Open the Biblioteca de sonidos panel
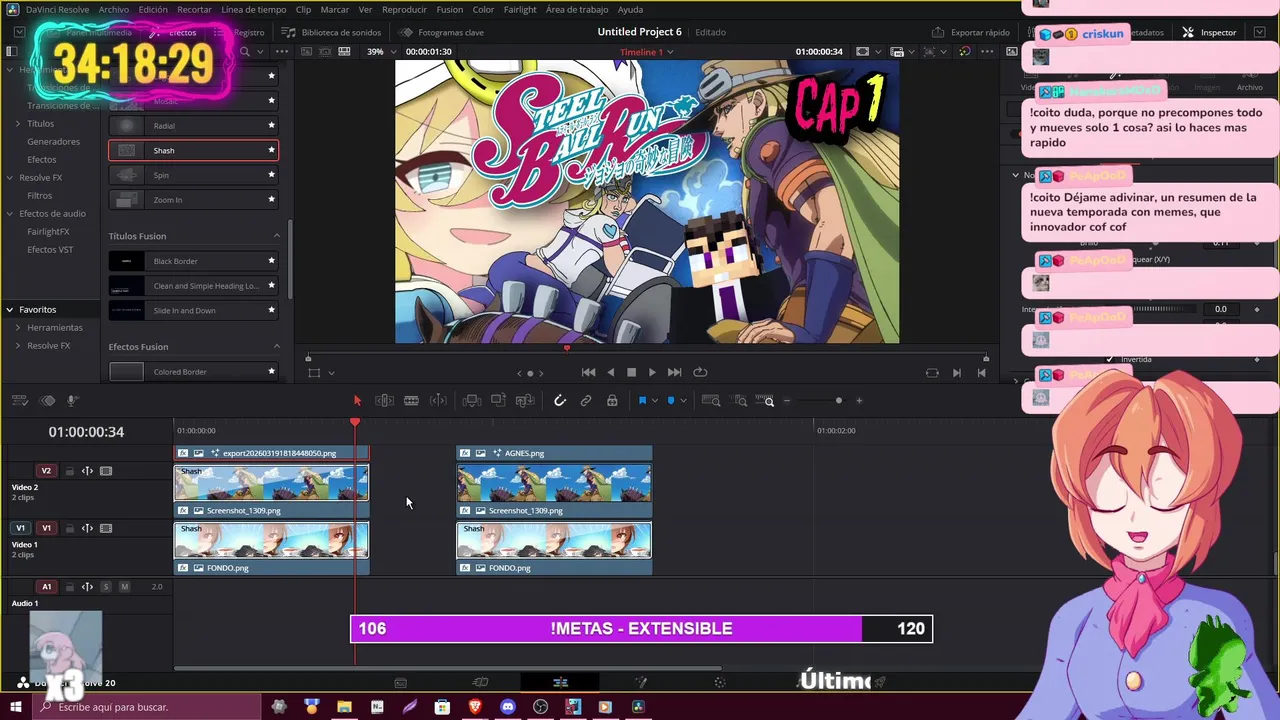The height and width of the screenshot is (720, 1280). pos(332,32)
